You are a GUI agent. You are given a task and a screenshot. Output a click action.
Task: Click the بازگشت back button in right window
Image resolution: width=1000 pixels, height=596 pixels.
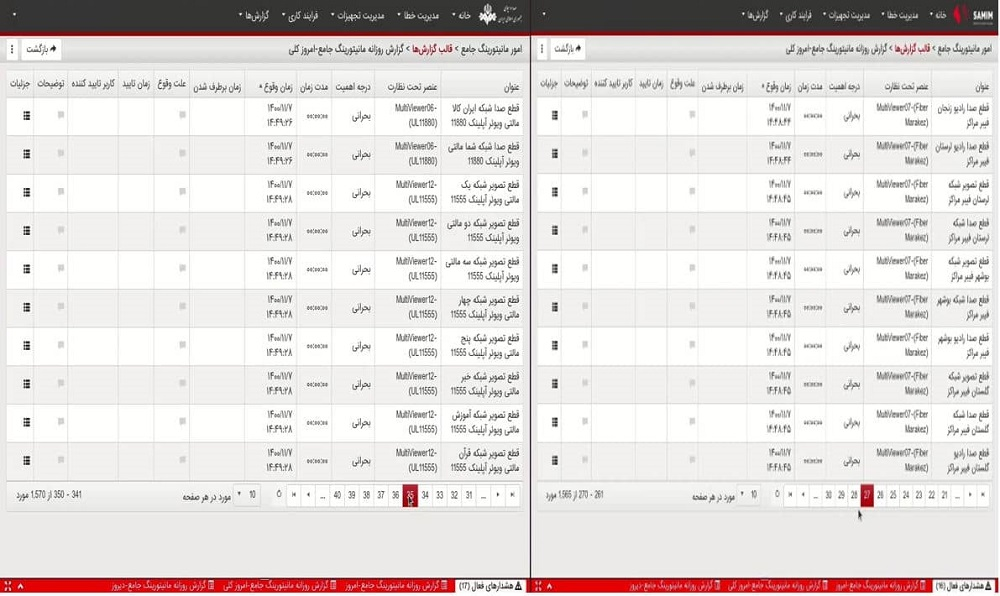point(567,49)
